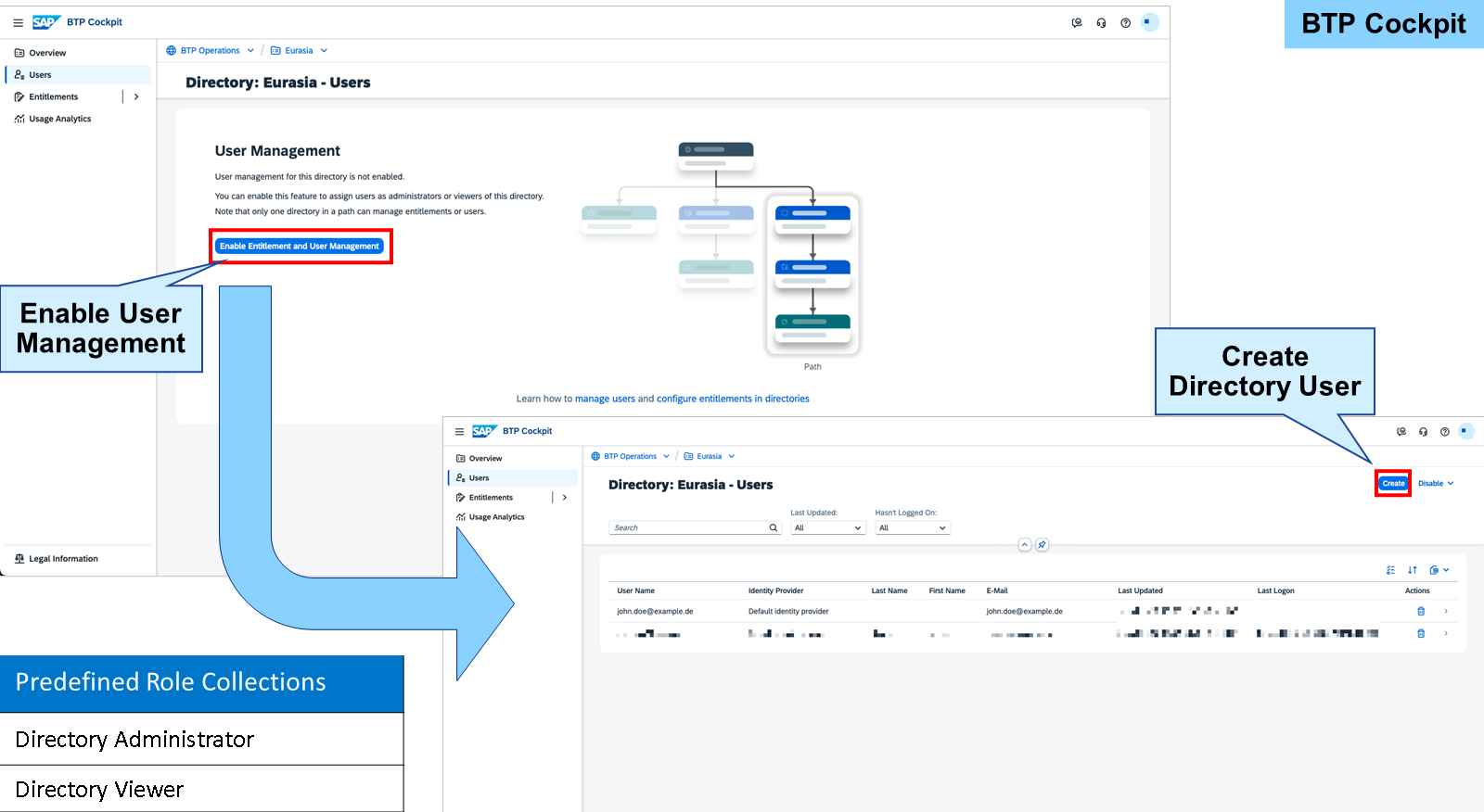Open the 'manage users' help link
1484x812 pixels.
click(605, 400)
